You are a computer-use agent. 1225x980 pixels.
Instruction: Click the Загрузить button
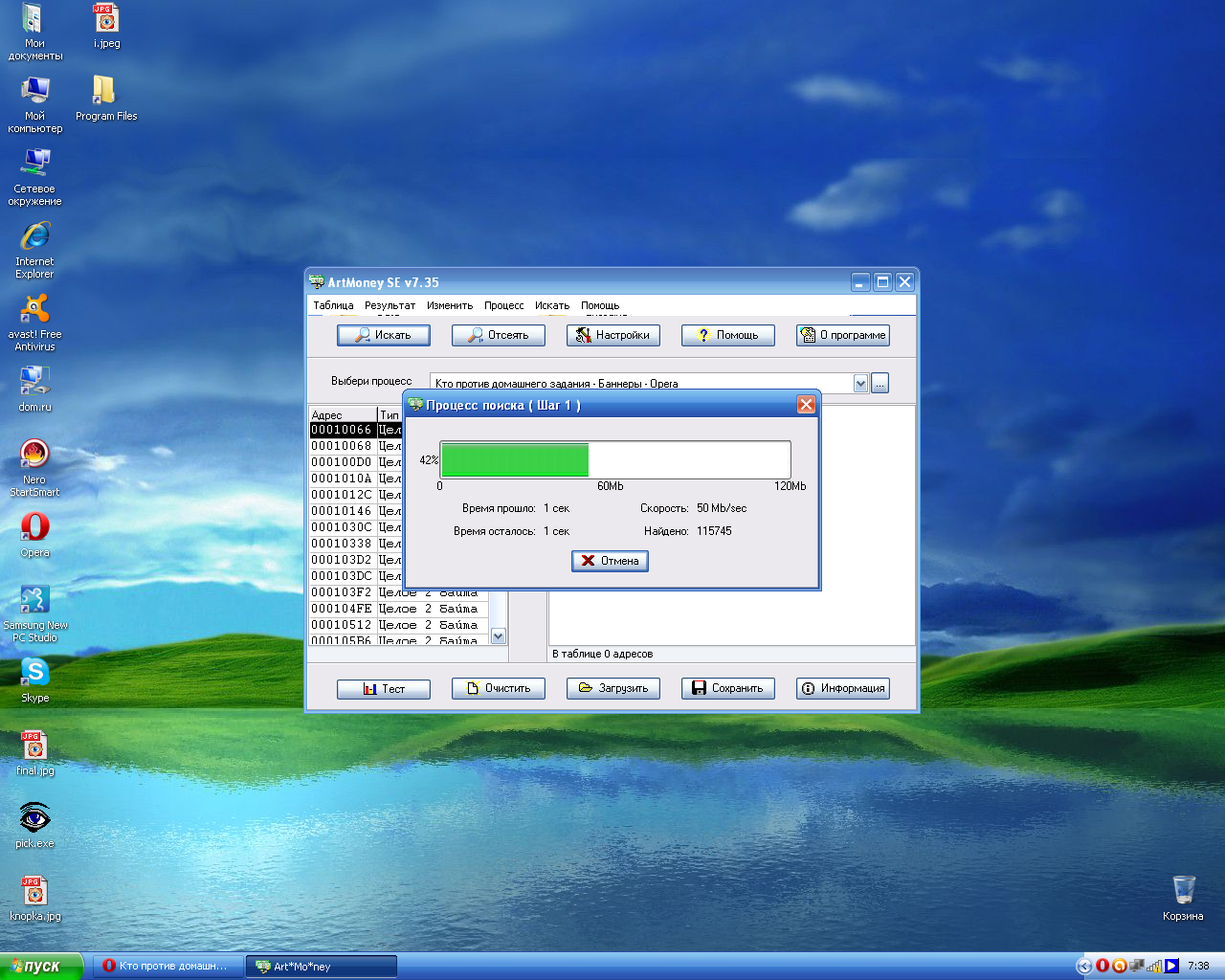[612, 688]
